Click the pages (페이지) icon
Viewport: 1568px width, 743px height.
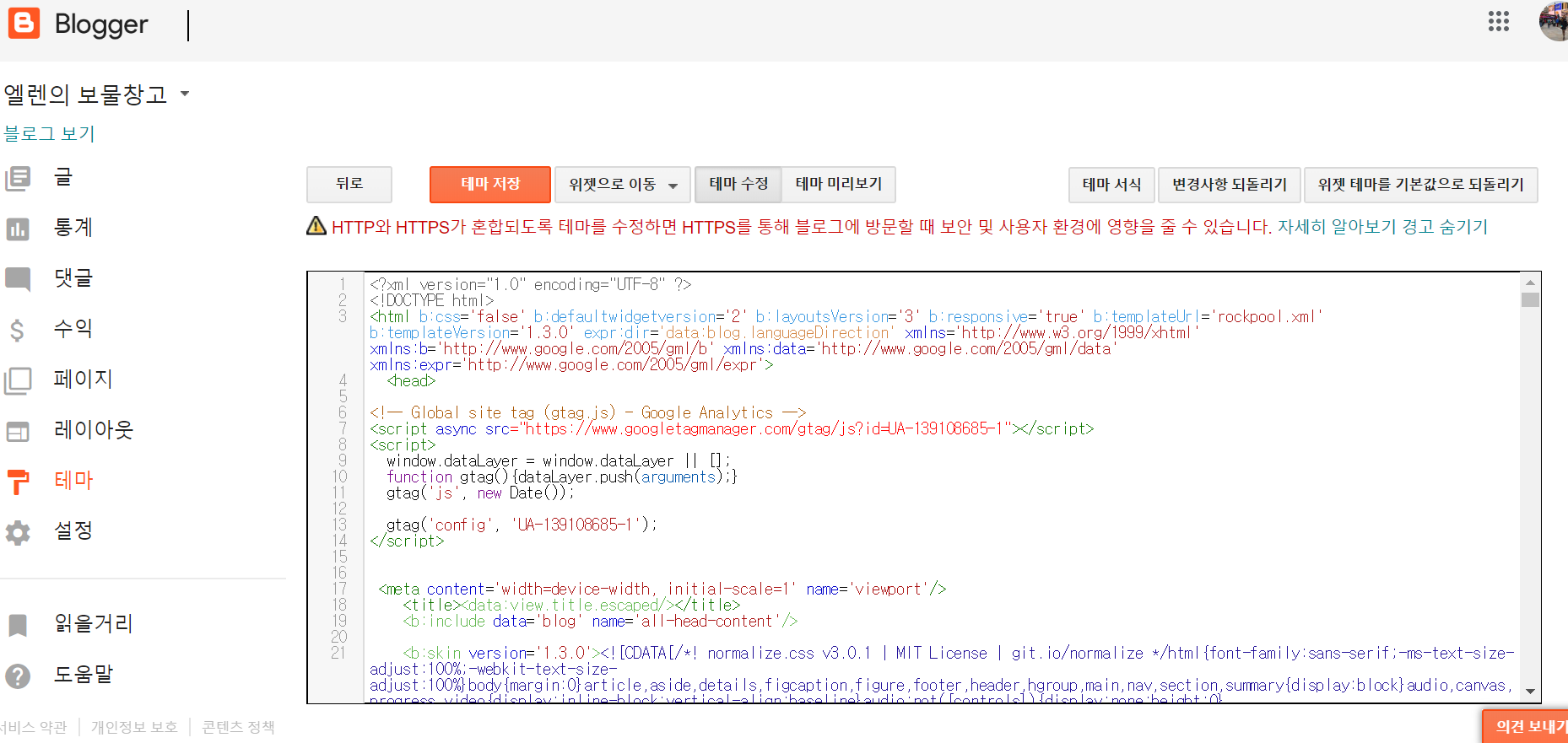(18, 380)
